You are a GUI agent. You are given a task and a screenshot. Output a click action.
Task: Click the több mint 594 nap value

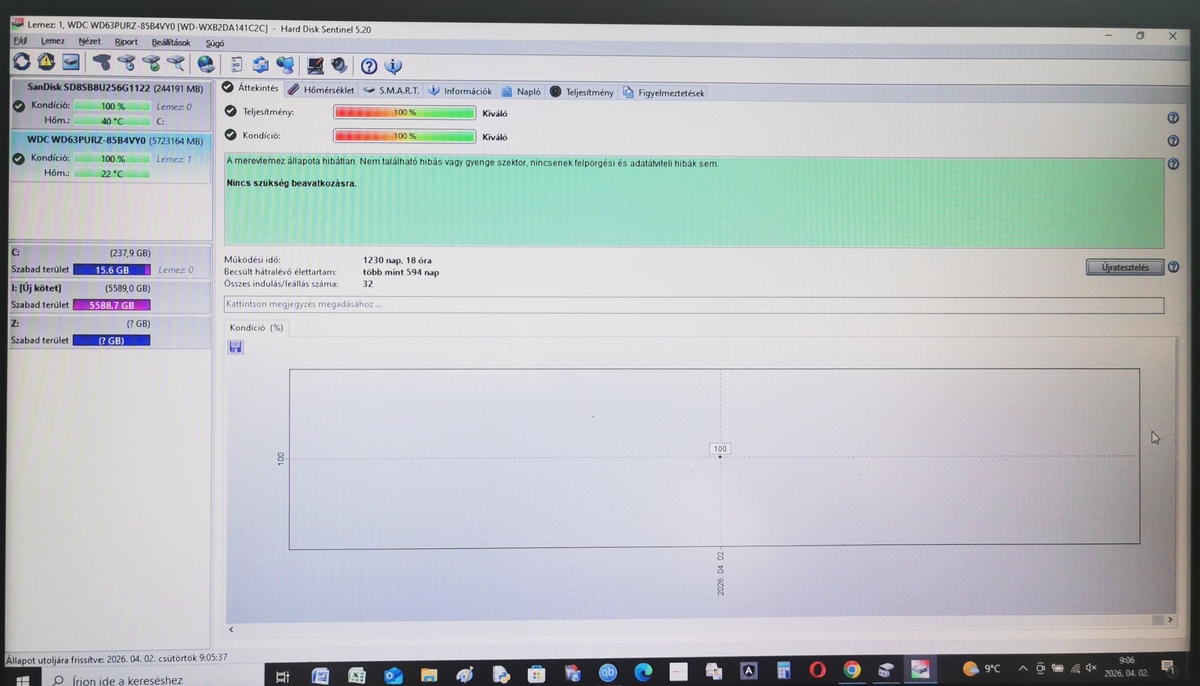click(401, 272)
